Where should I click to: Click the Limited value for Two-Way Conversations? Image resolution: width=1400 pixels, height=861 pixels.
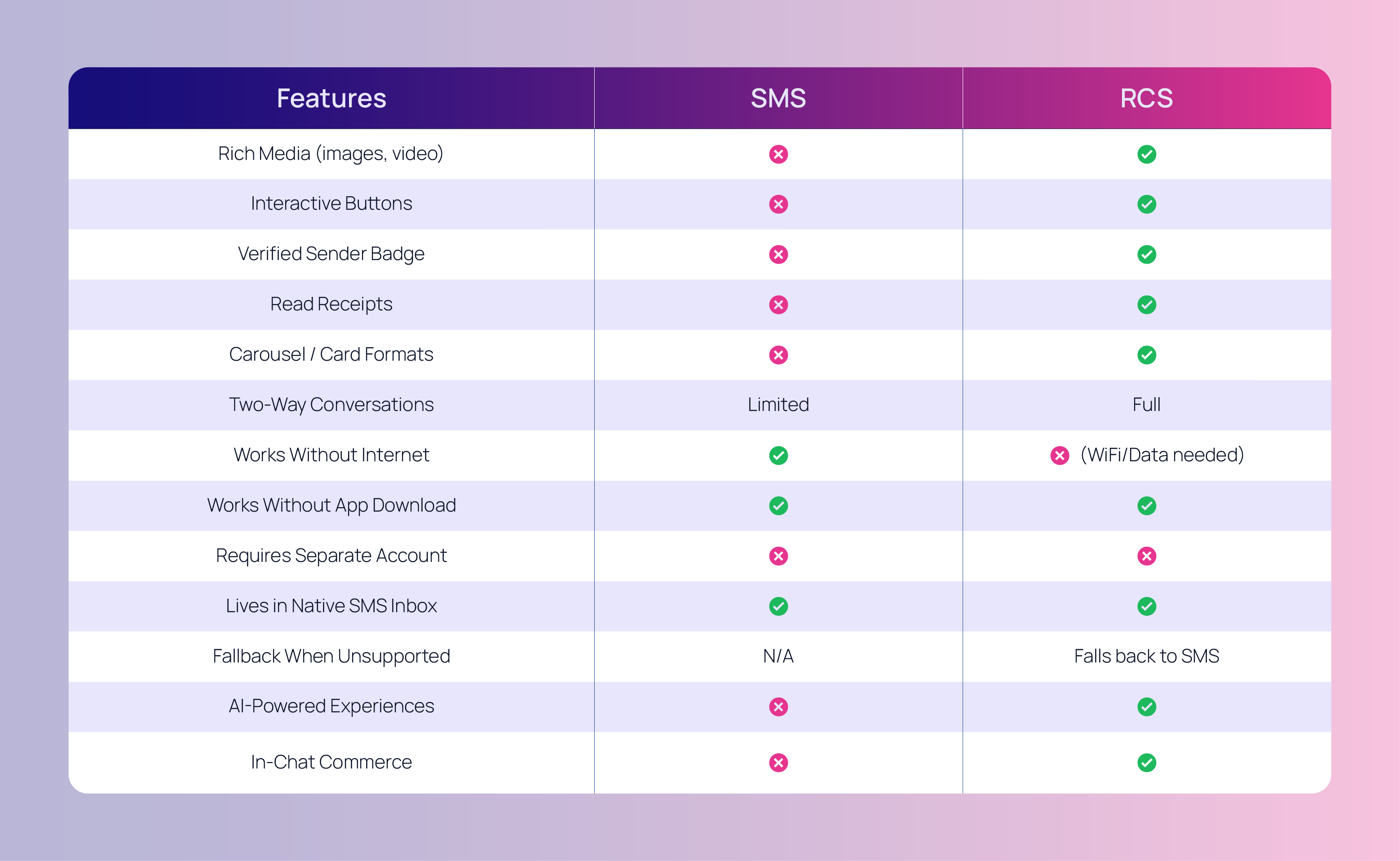778,405
